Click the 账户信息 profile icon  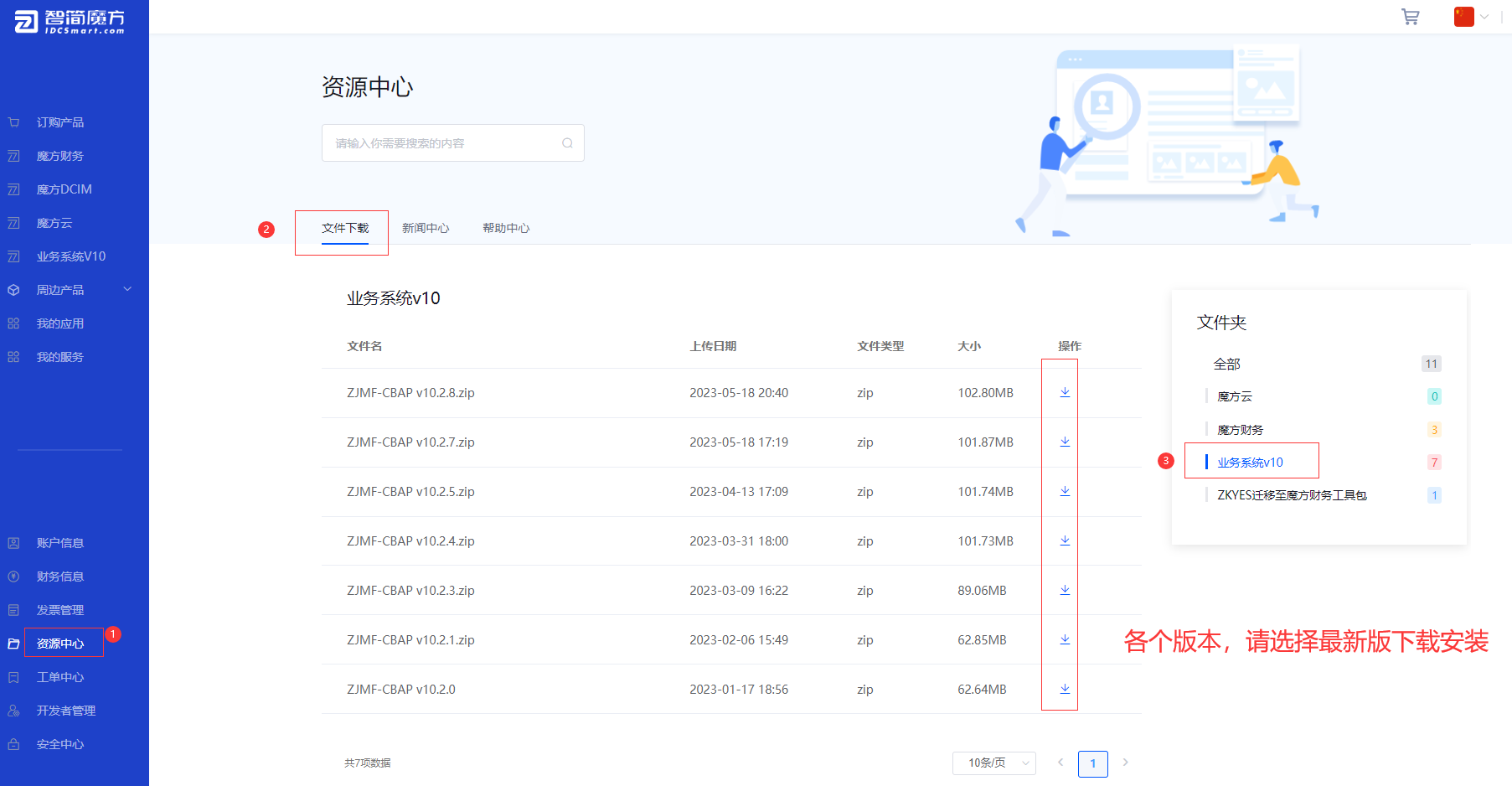click(x=13, y=543)
